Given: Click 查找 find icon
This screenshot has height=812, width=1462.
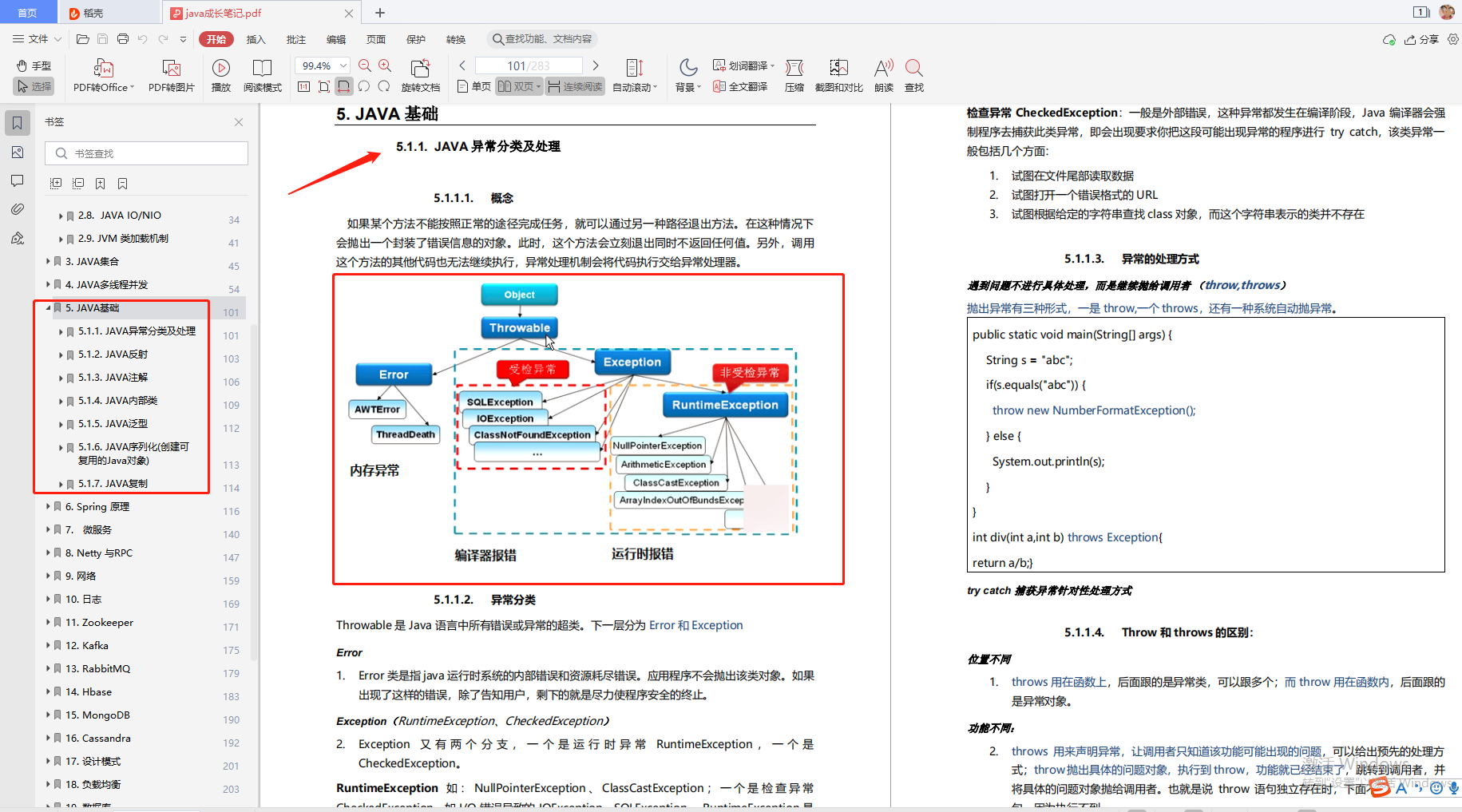Looking at the screenshot, I should click(x=914, y=68).
